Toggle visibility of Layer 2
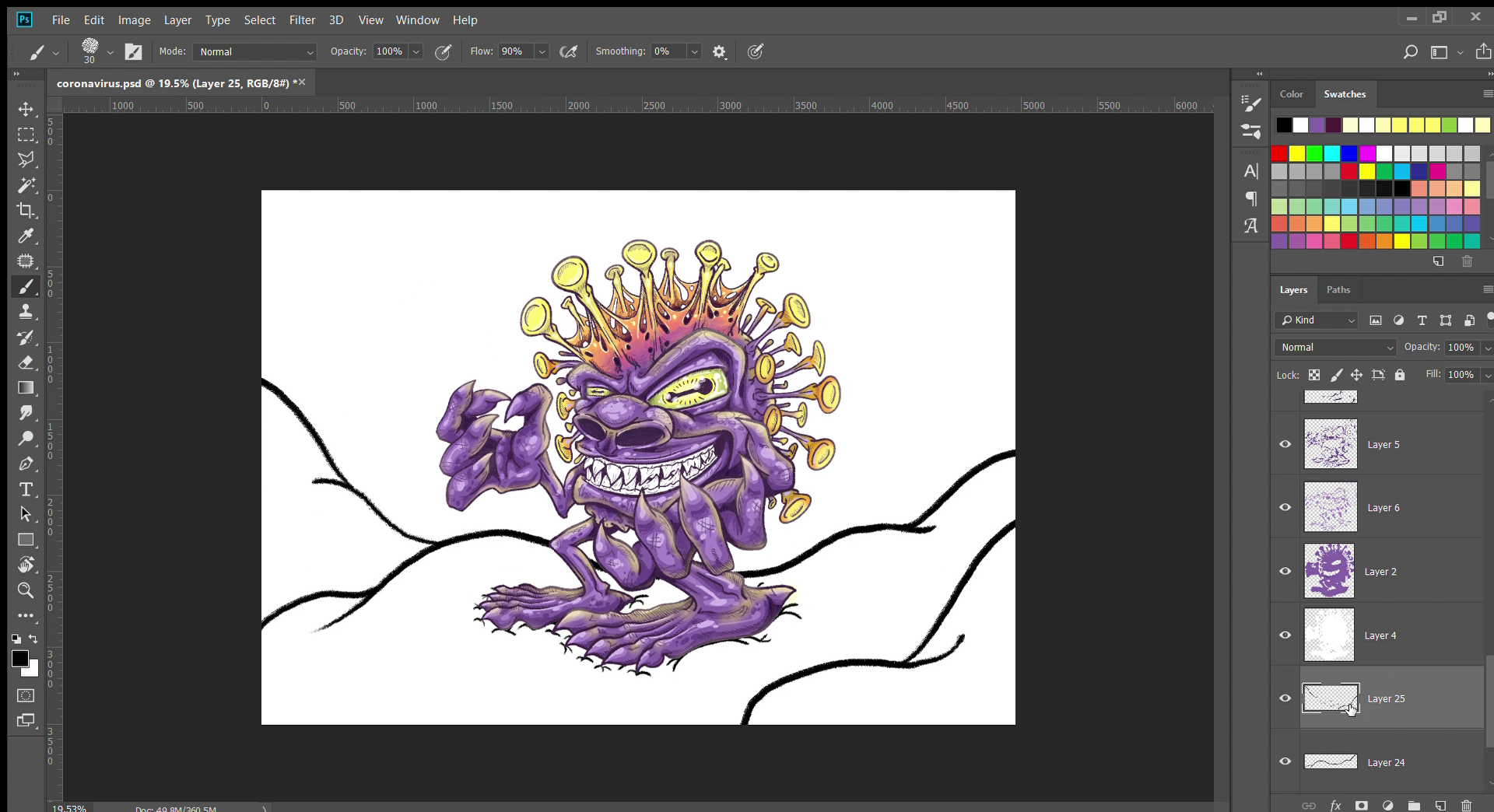This screenshot has width=1494, height=812. coord(1285,571)
